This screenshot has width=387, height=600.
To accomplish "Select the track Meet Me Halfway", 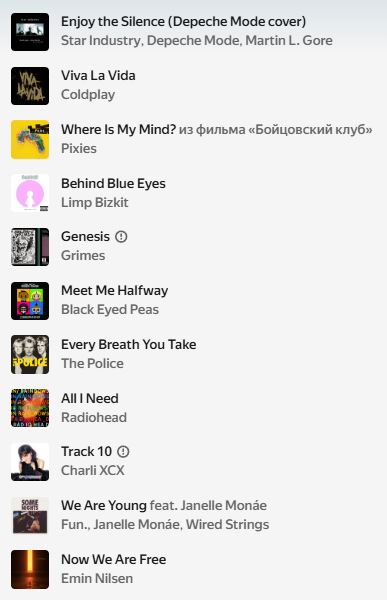I will pos(114,291).
